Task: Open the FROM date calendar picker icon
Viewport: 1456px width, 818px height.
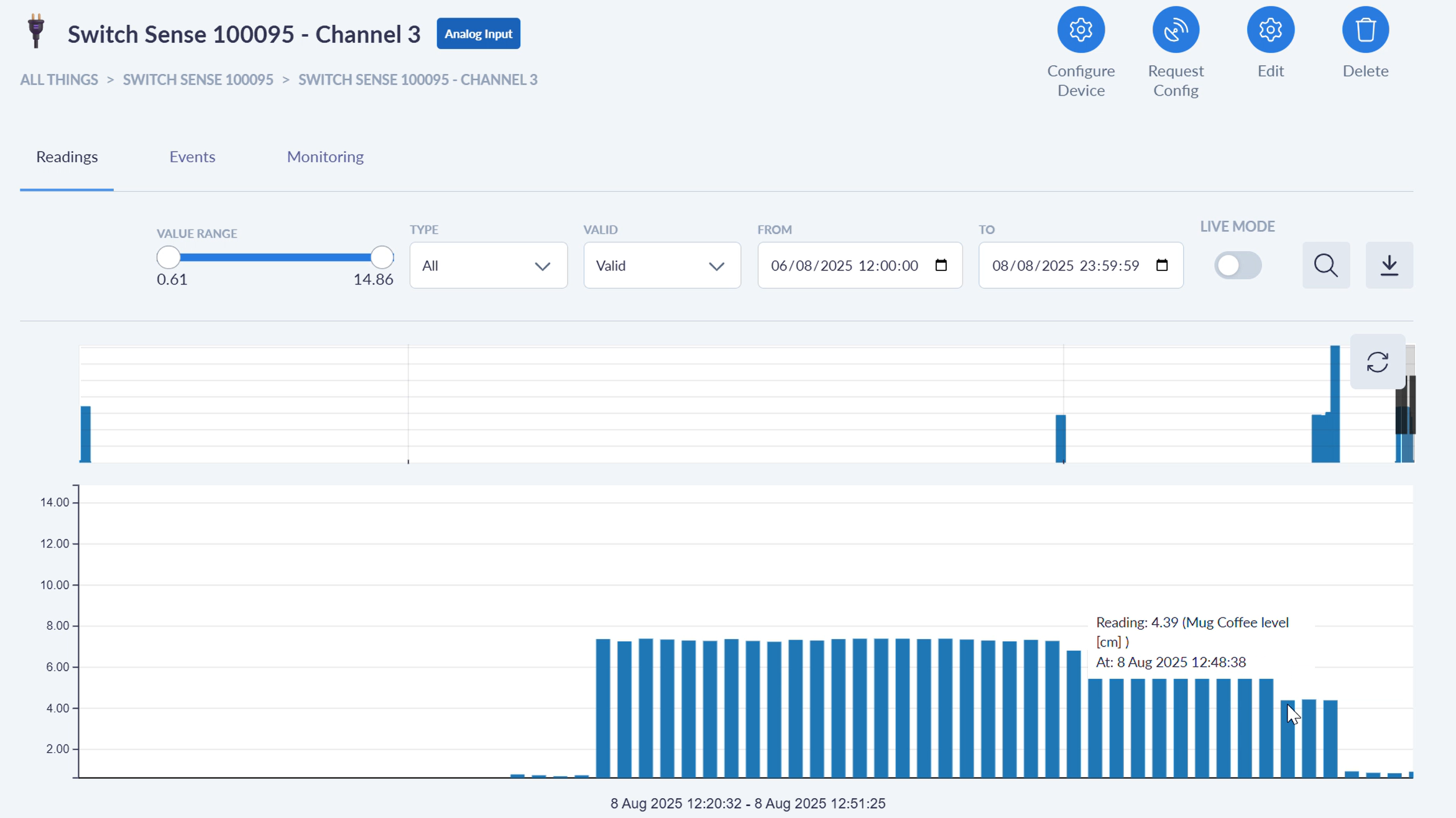Action: click(941, 265)
